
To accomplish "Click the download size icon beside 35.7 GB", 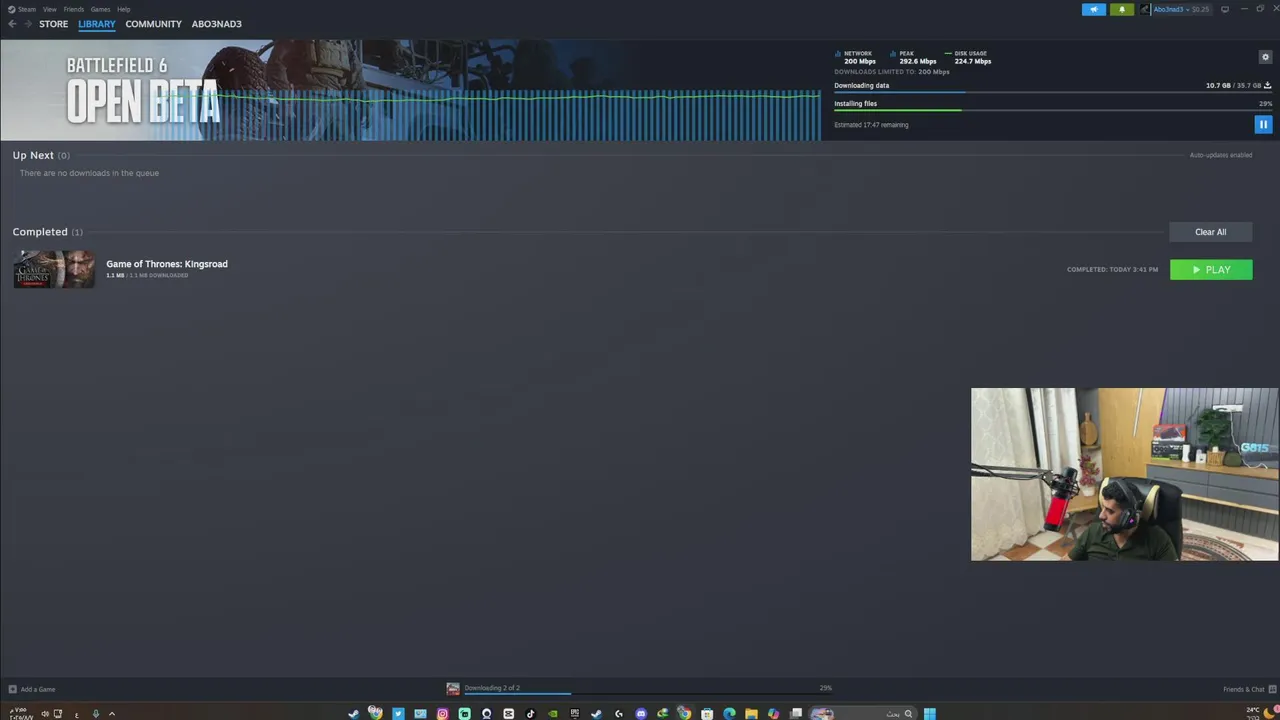I will (x=1268, y=86).
